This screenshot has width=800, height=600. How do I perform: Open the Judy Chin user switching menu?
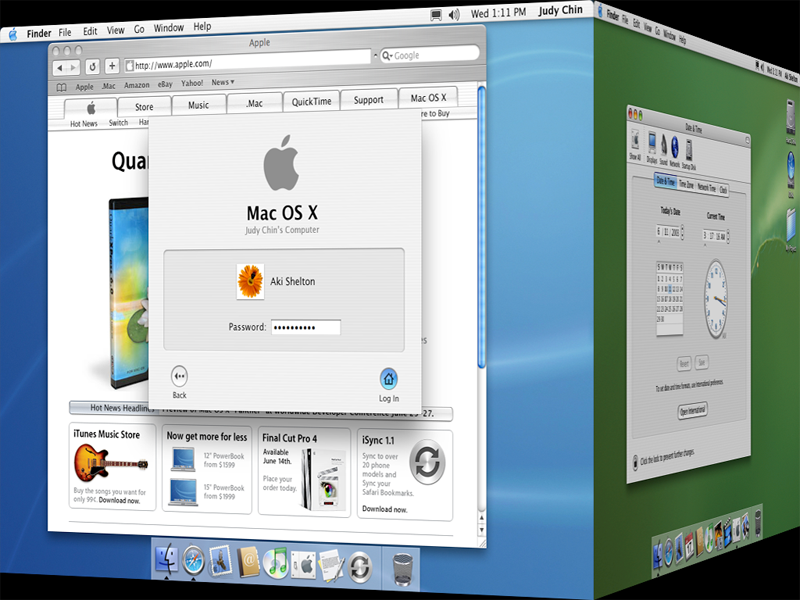click(x=560, y=10)
